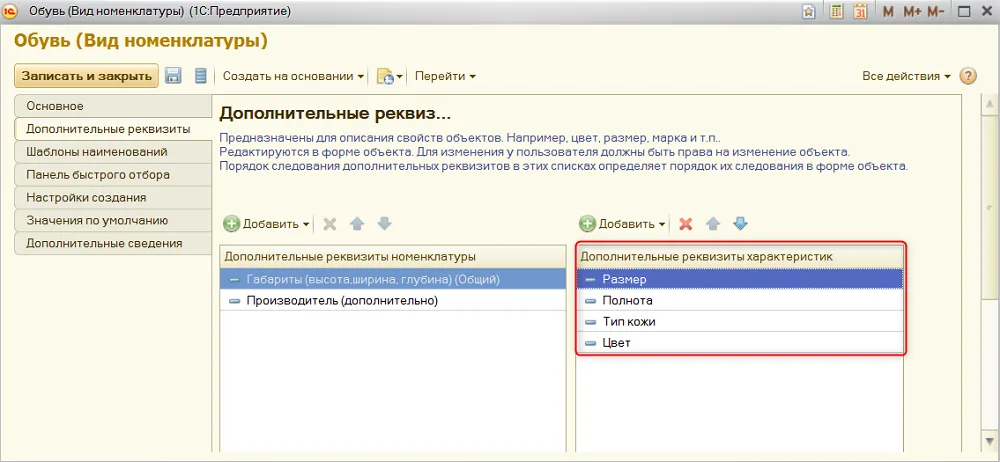
Task: Select the Производитель (дополнительно) row
Action: [393, 301]
